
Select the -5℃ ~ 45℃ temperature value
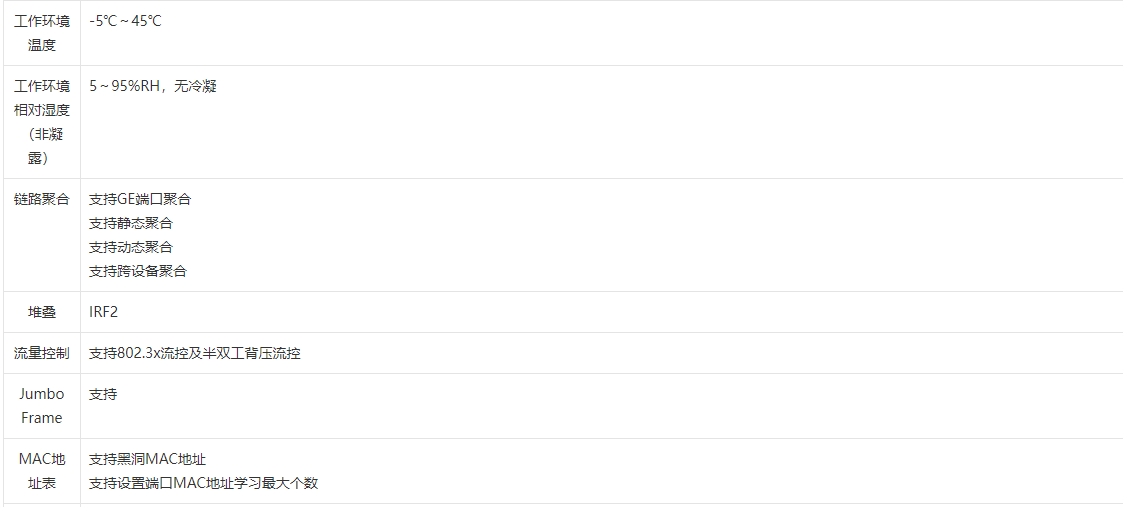(x=125, y=21)
